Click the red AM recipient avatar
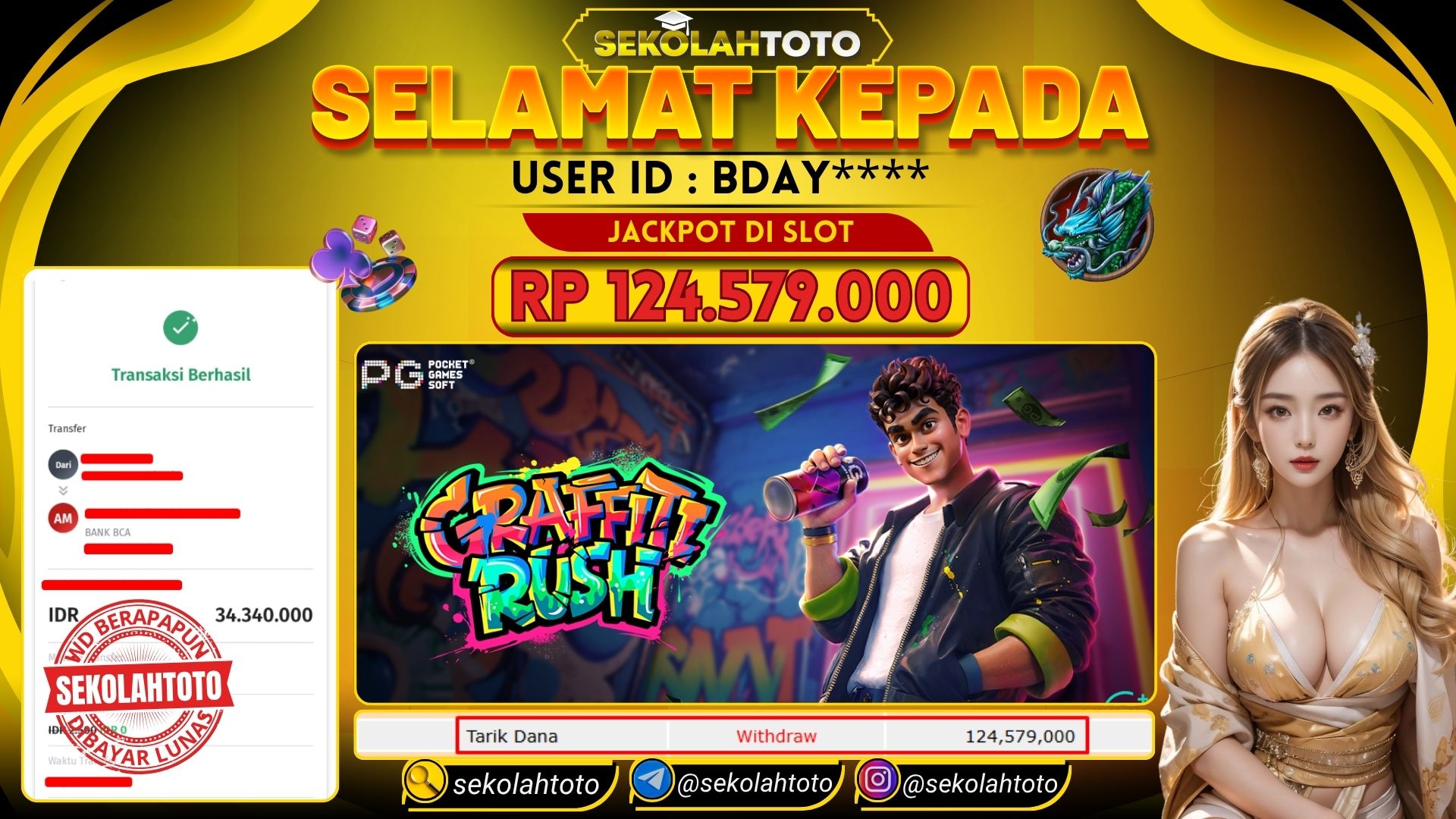The image size is (1456, 819). click(x=63, y=519)
